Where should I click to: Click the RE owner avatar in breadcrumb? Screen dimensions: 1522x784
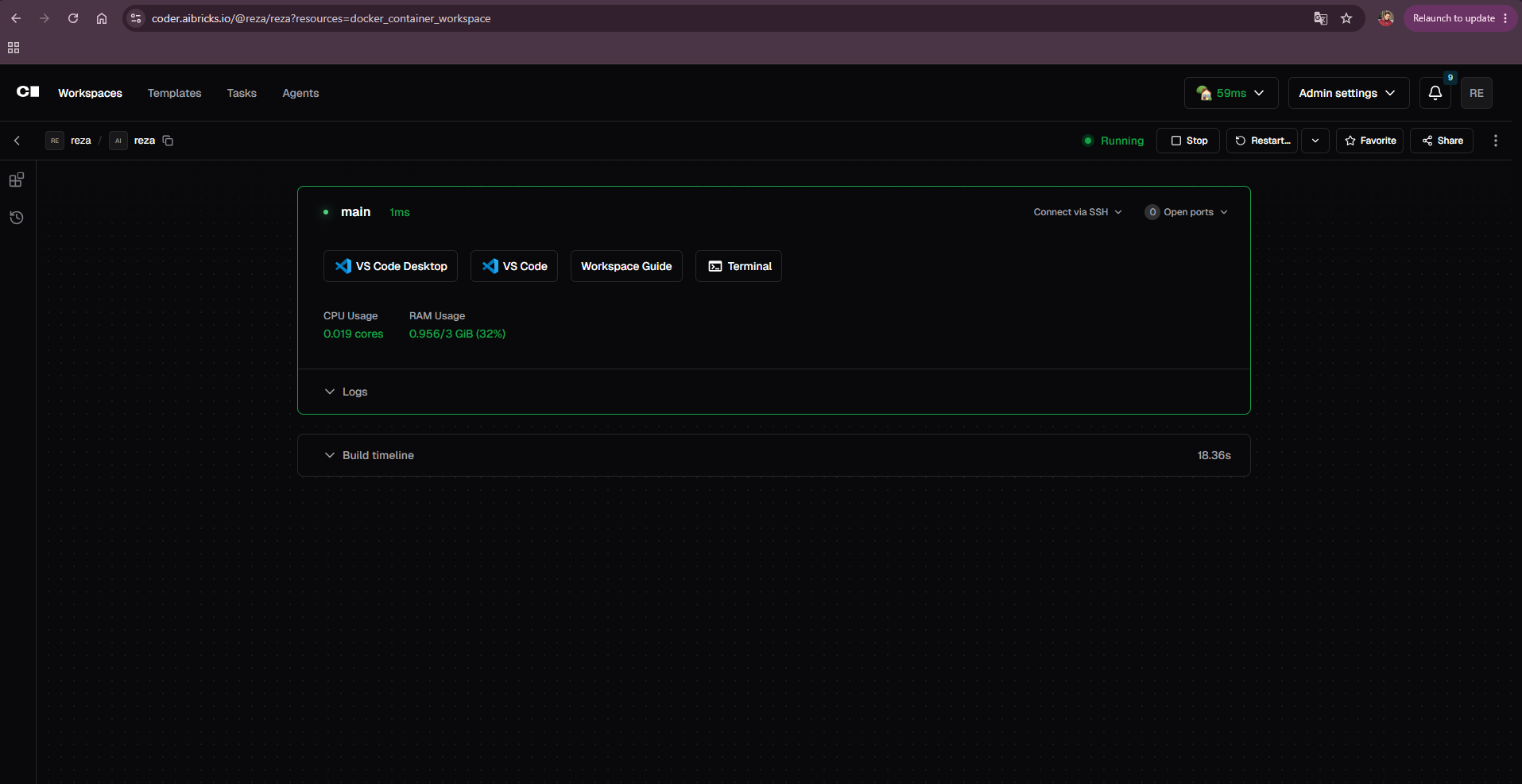tap(55, 141)
